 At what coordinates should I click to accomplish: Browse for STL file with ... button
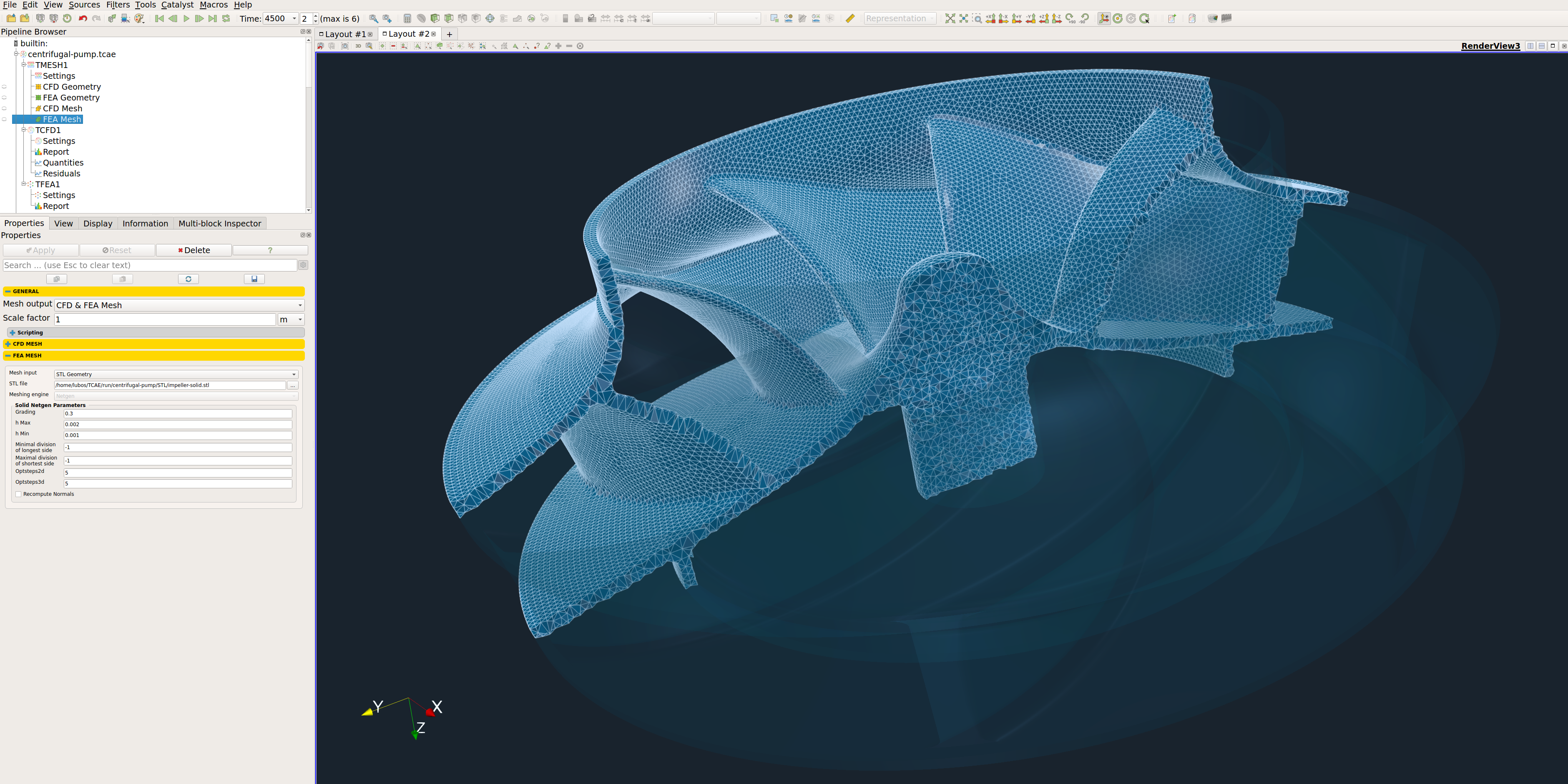coord(293,385)
